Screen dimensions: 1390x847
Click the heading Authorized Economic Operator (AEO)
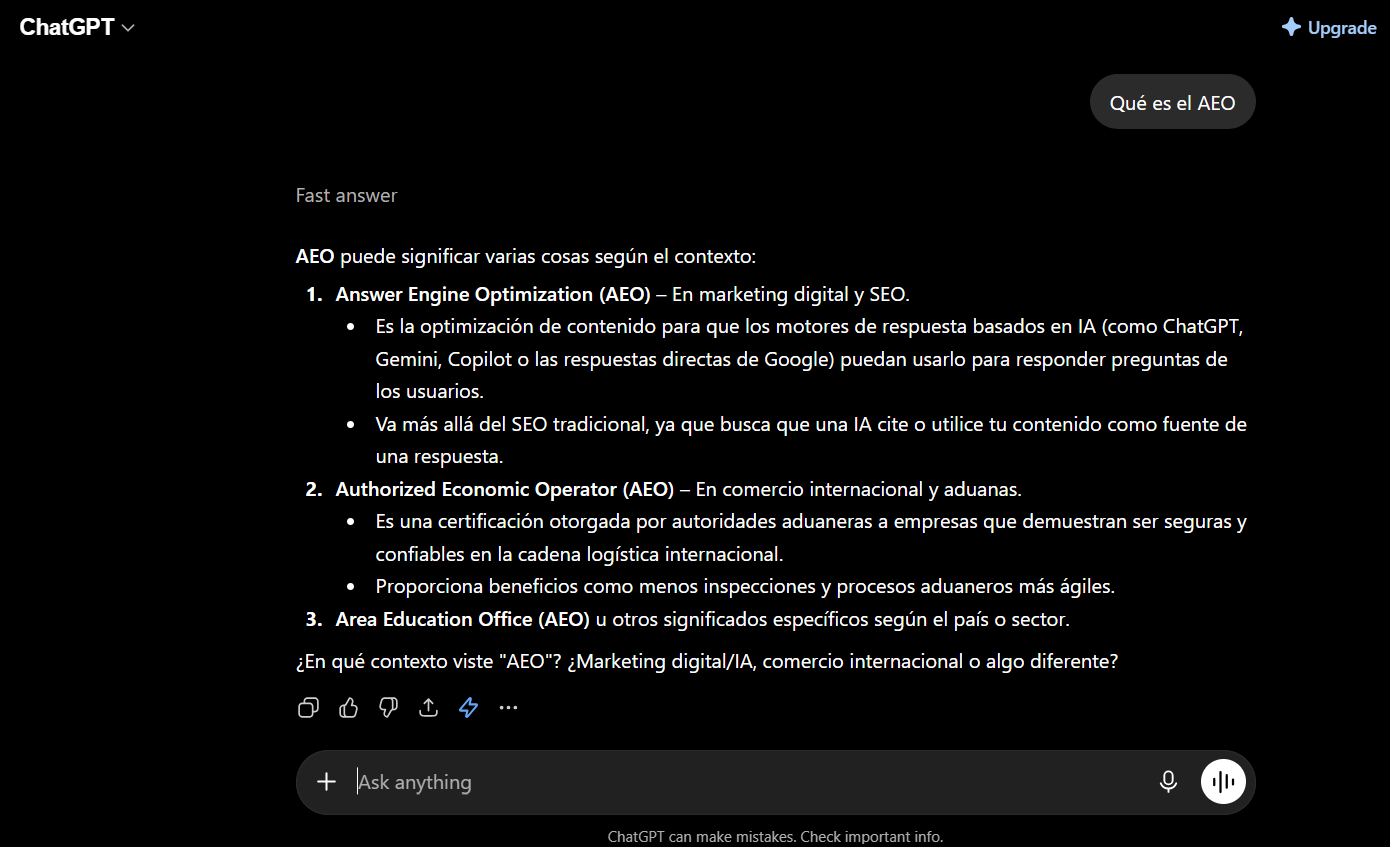tap(505, 489)
